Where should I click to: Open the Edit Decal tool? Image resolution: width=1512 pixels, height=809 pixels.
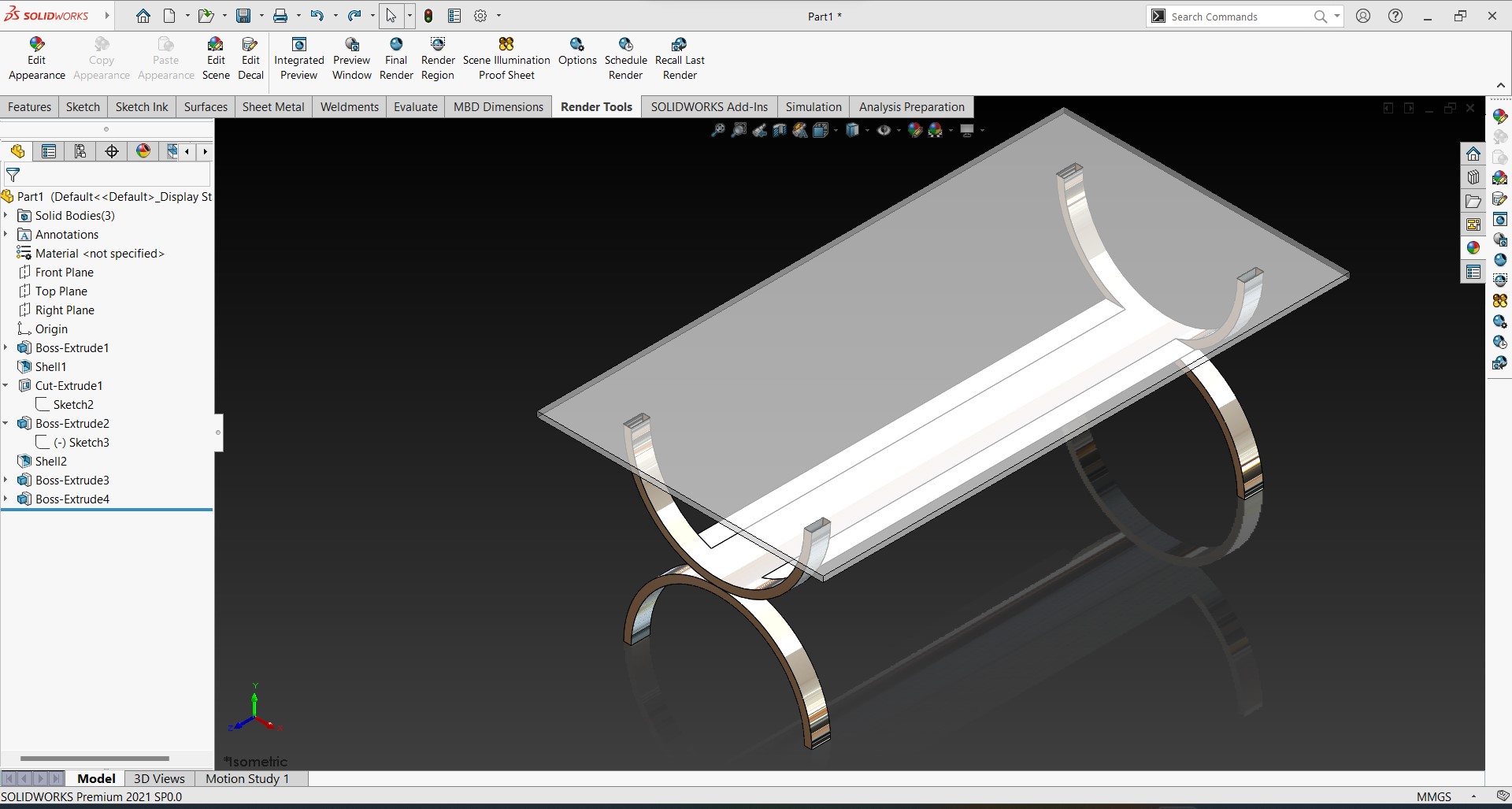(x=250, y=58)
